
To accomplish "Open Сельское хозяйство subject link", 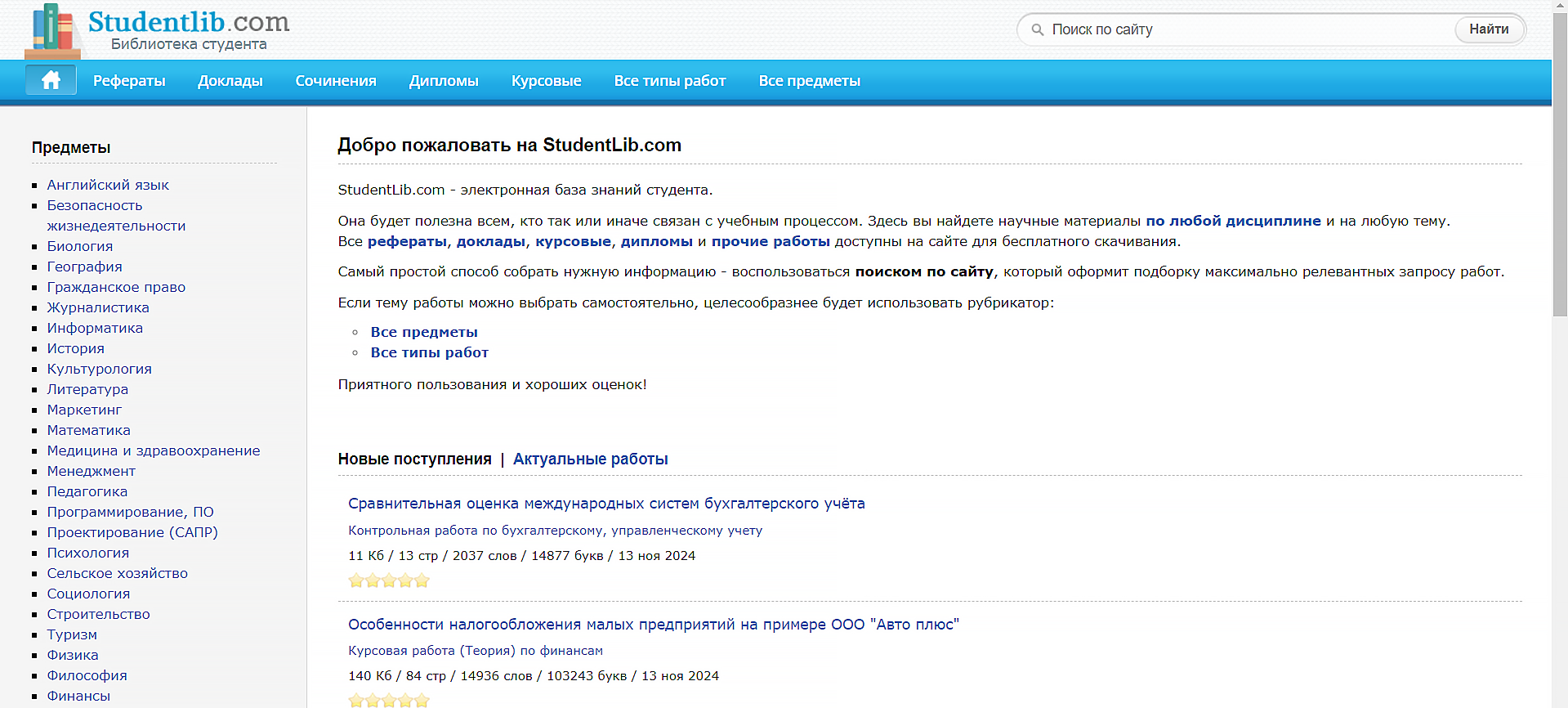I will pos(118,573).
